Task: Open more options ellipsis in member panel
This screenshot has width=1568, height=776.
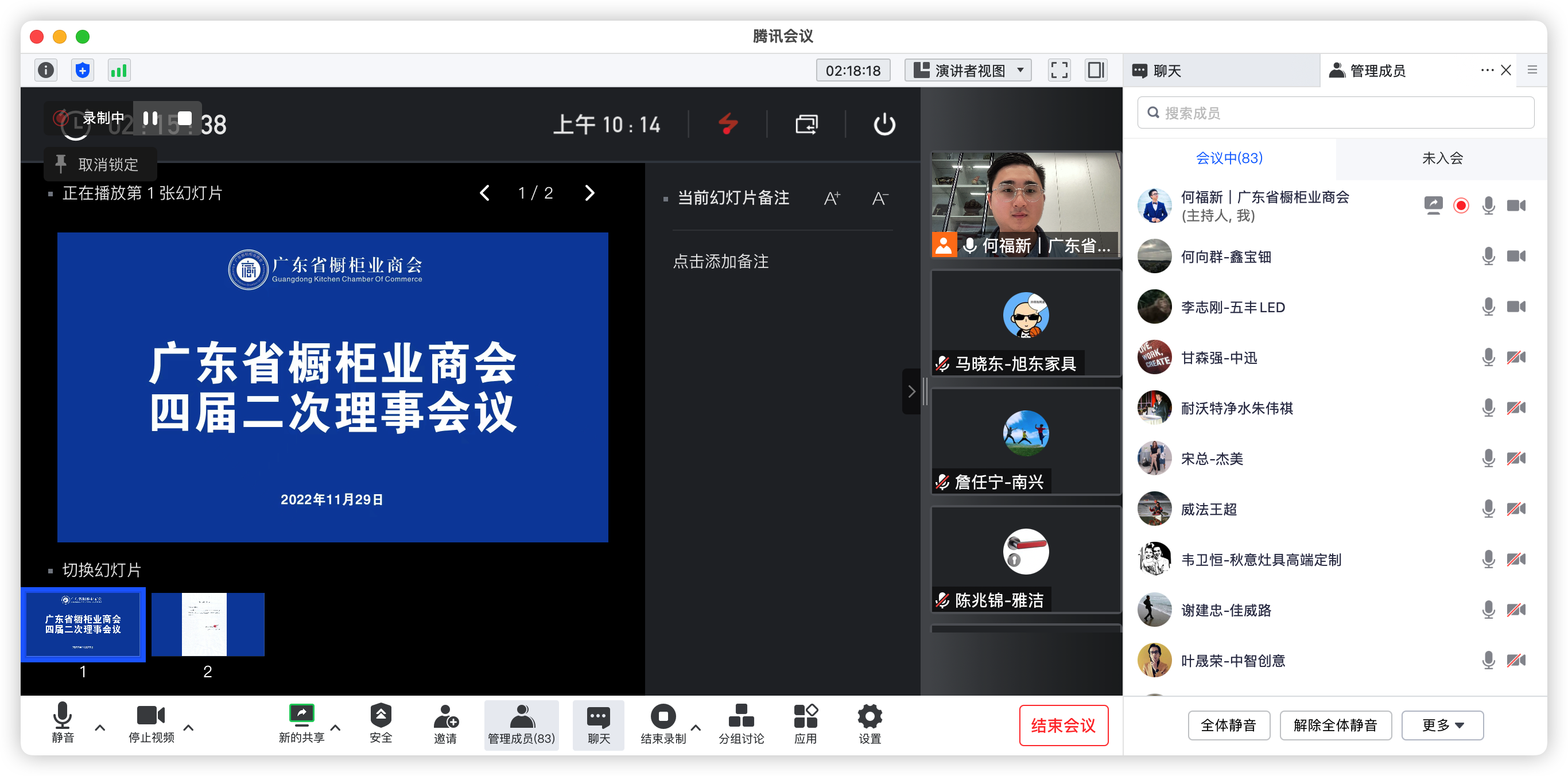Action: point(1486,71)
